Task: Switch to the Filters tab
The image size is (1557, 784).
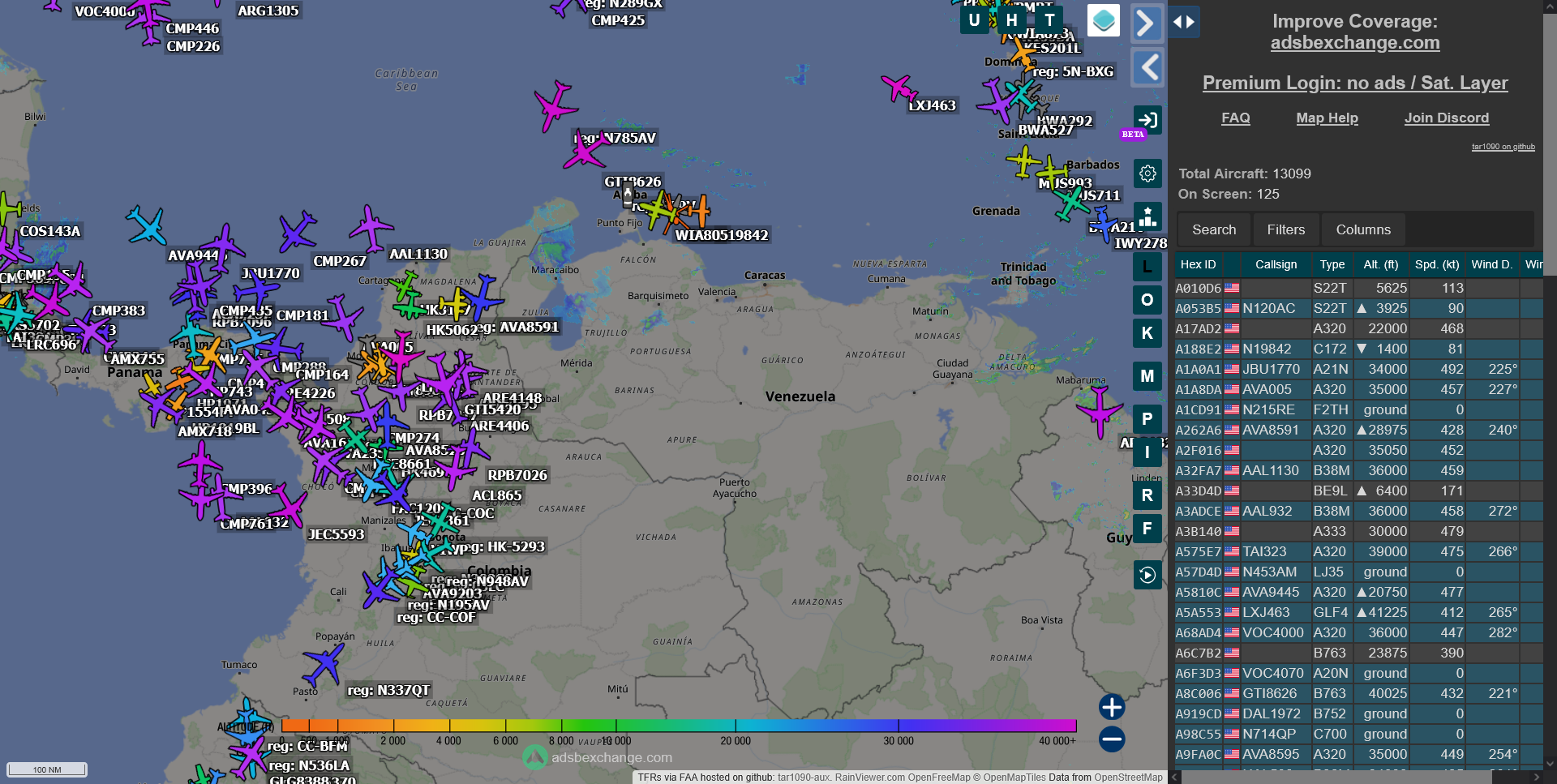Action: (1285, 230)
